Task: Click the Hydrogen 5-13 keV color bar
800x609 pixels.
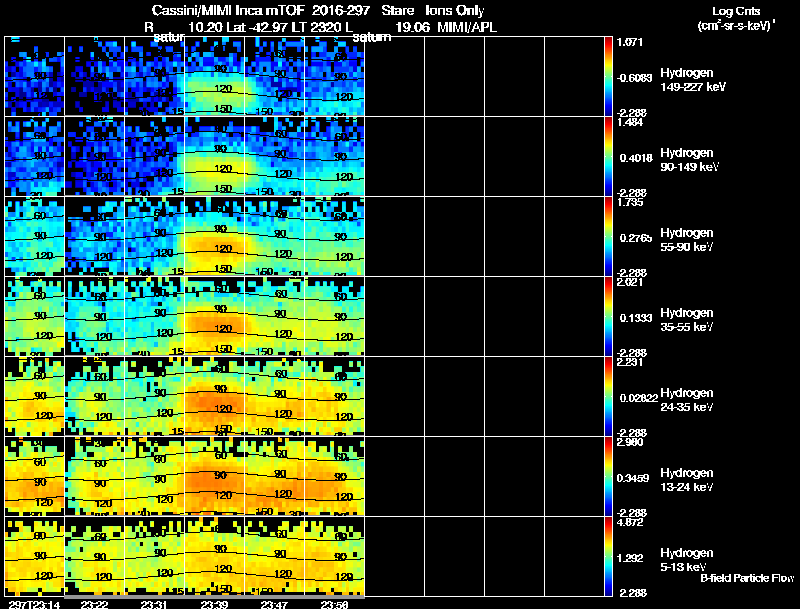Action: 608,557
